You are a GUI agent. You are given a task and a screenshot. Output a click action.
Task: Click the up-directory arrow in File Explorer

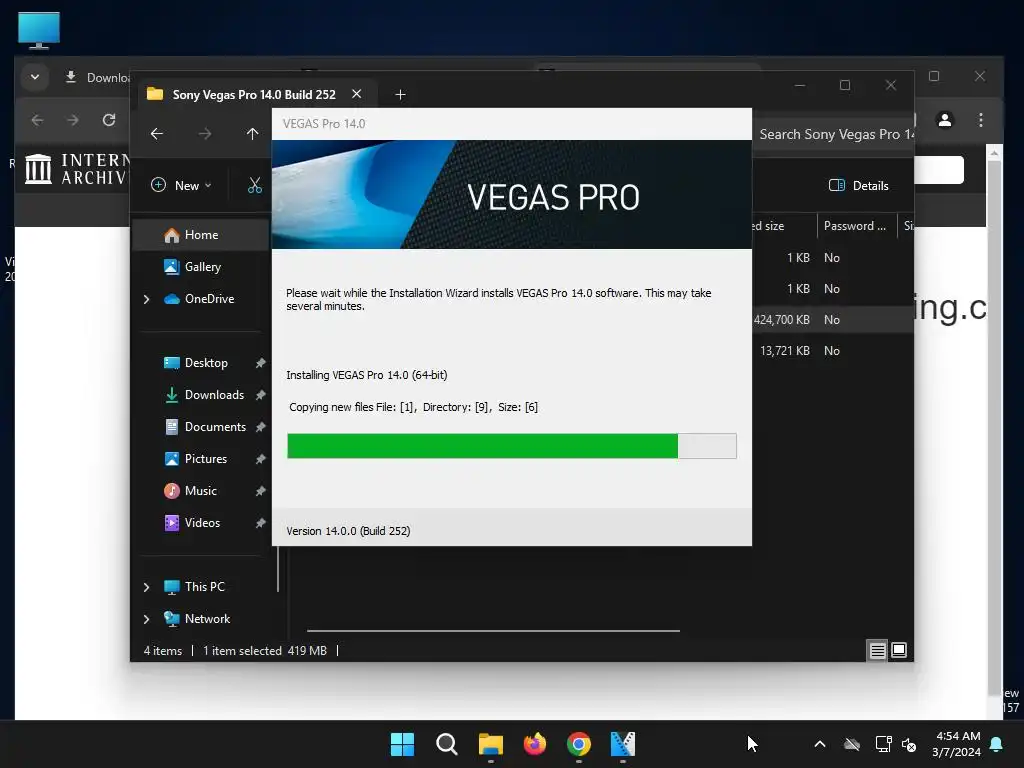253,134
